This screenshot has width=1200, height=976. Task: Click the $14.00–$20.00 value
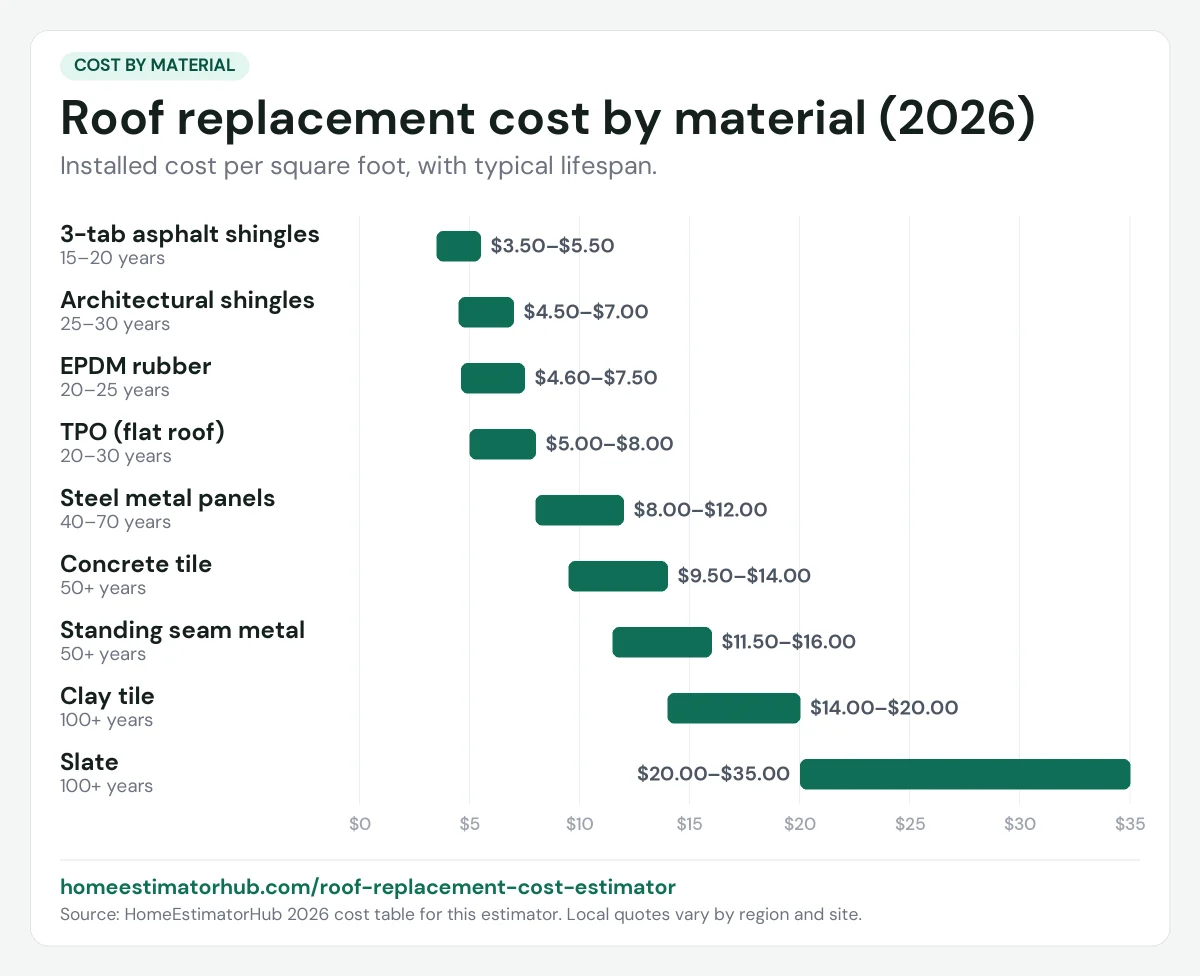coord(884,708)
